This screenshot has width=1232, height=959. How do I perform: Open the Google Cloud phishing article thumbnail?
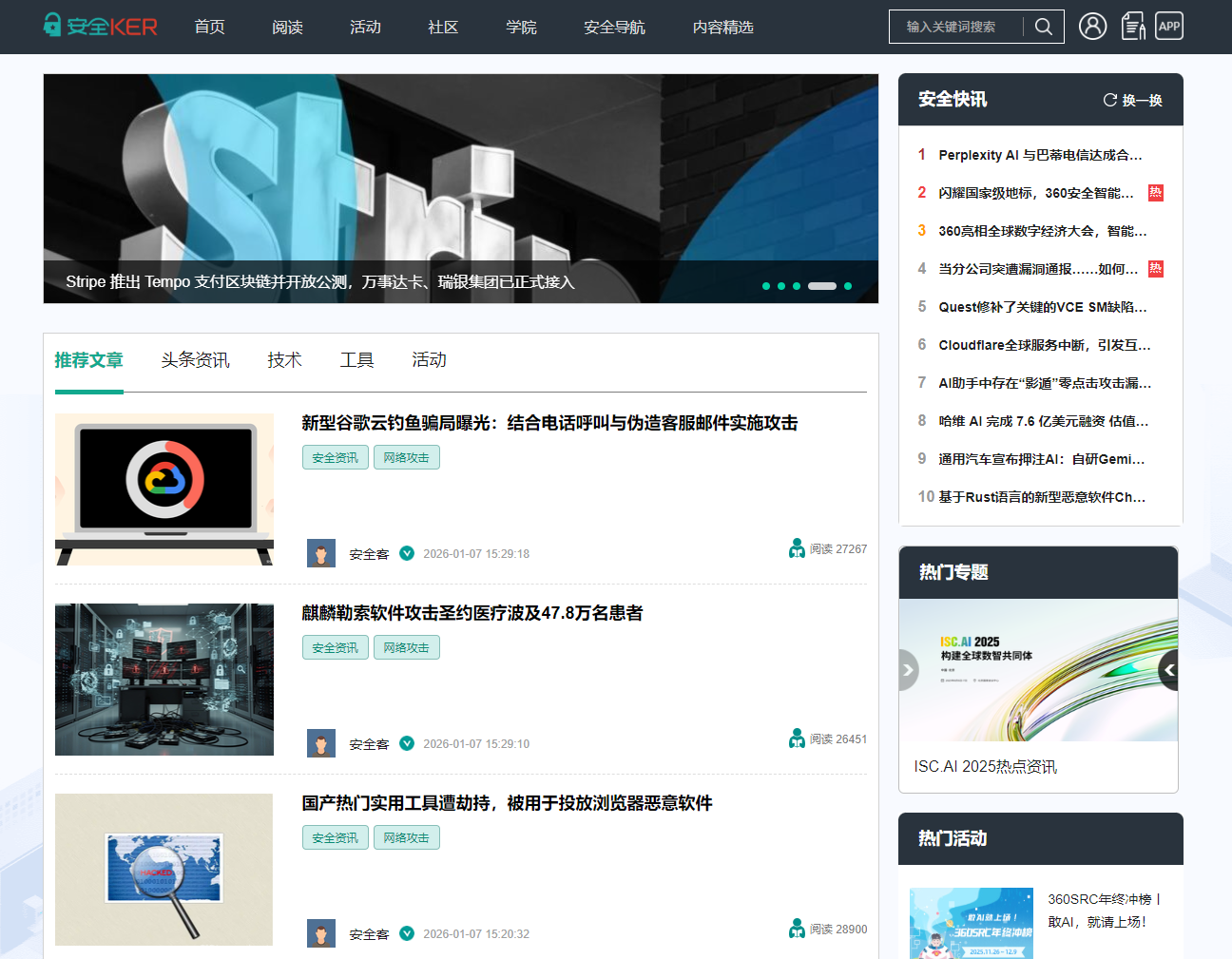click(164, 489)
